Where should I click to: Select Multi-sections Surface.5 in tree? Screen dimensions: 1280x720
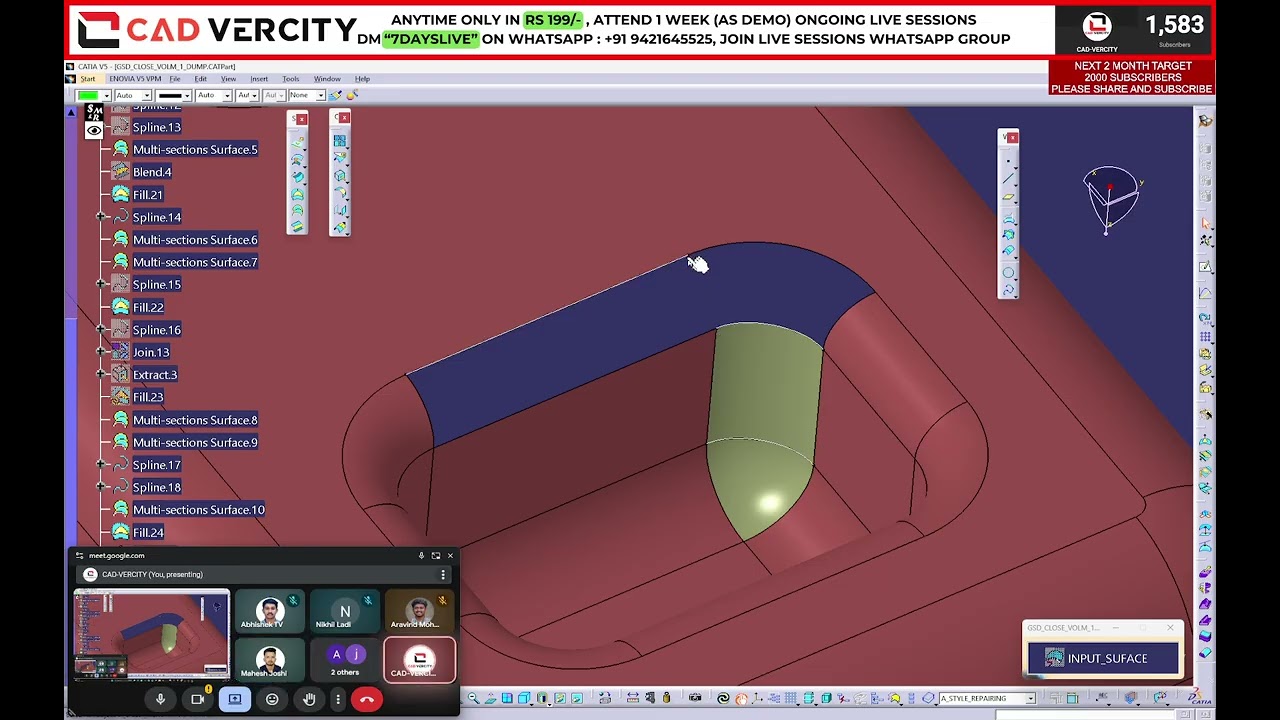click(195, 149)
